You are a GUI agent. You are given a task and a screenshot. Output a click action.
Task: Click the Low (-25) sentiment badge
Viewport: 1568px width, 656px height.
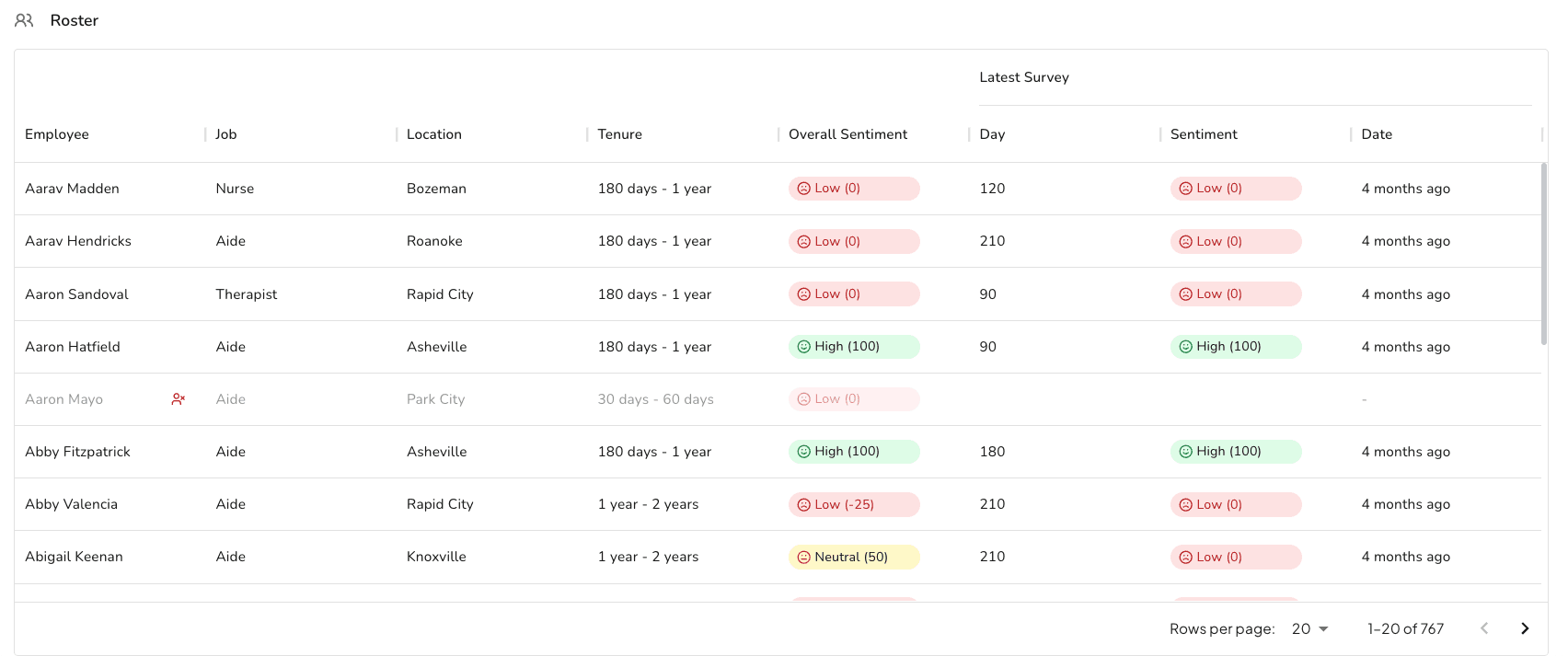[x=854, y=504]
